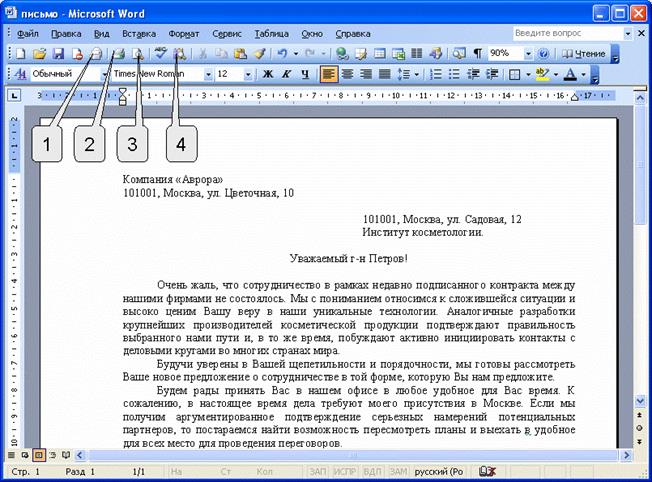Open Print Preview from the toolbar

(136, 53)
